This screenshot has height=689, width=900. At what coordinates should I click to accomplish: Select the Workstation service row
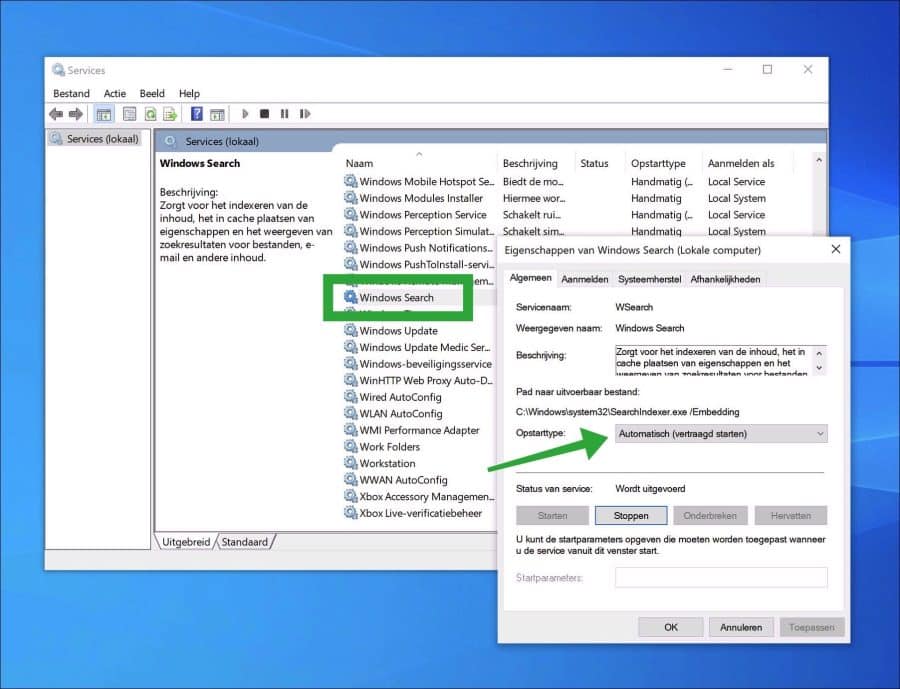tap(419, 463)
